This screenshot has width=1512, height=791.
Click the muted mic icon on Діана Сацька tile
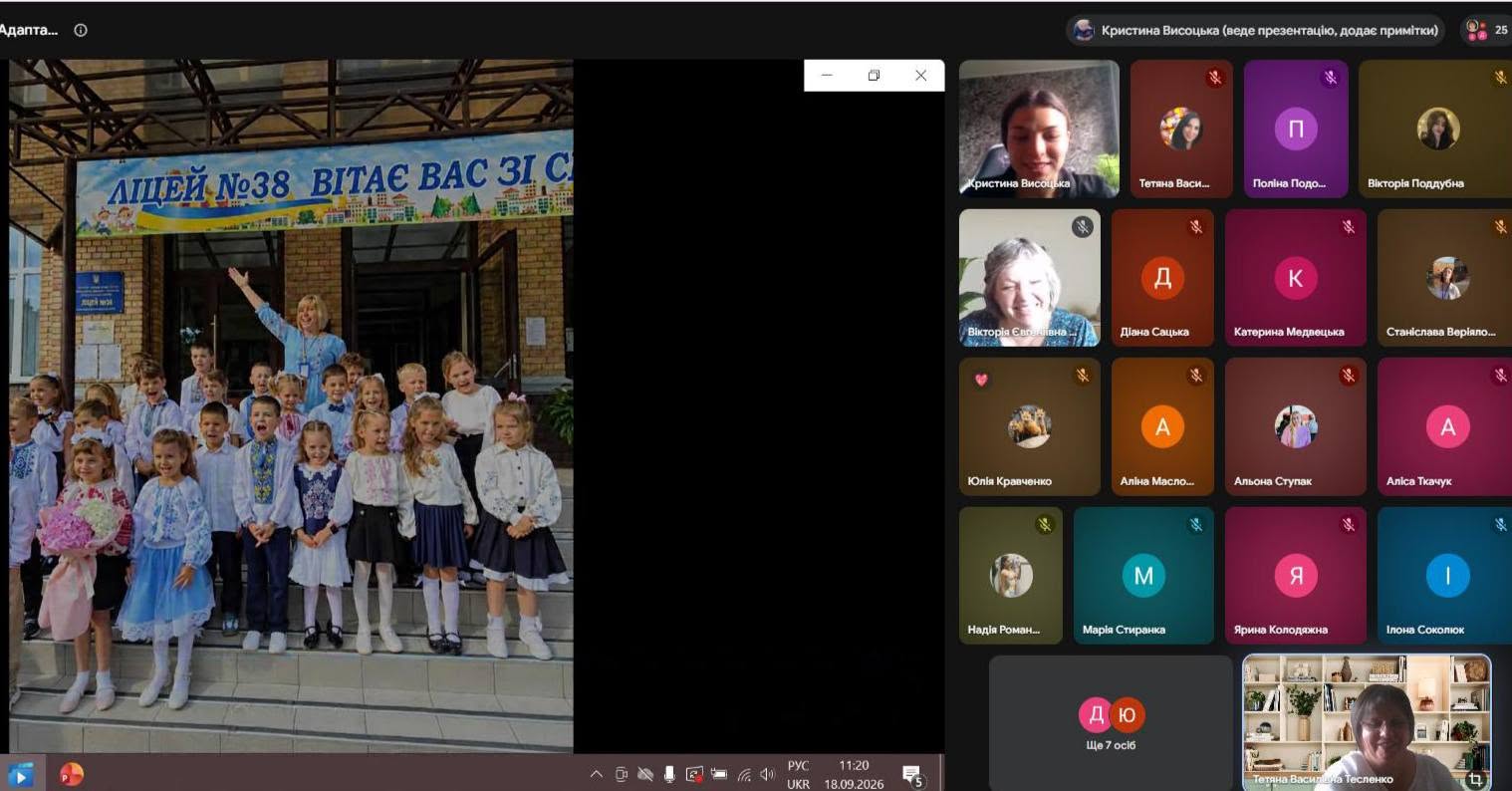click(x=1196, y=226)
